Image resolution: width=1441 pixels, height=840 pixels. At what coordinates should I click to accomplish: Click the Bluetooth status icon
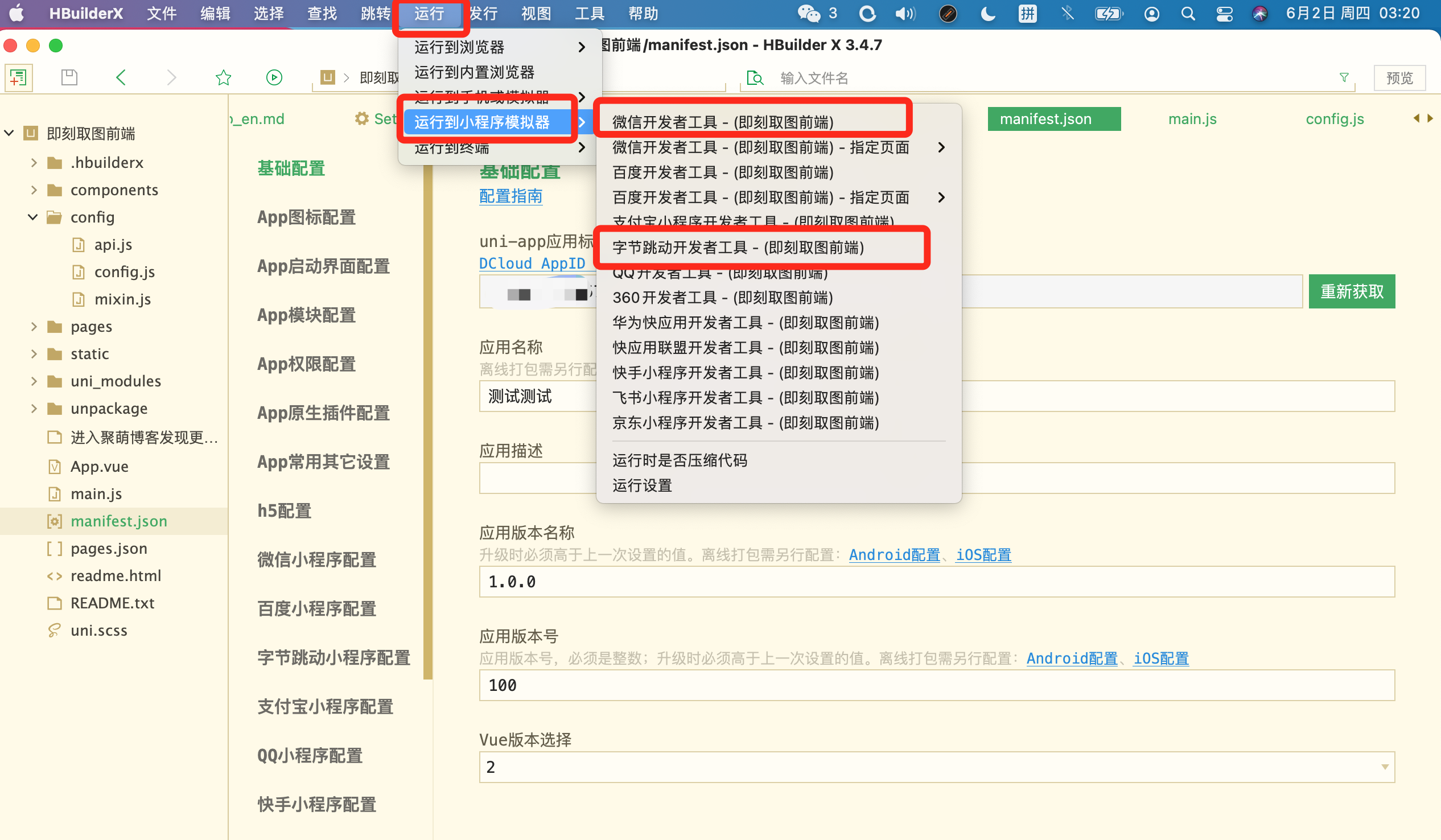[1068, 13]
